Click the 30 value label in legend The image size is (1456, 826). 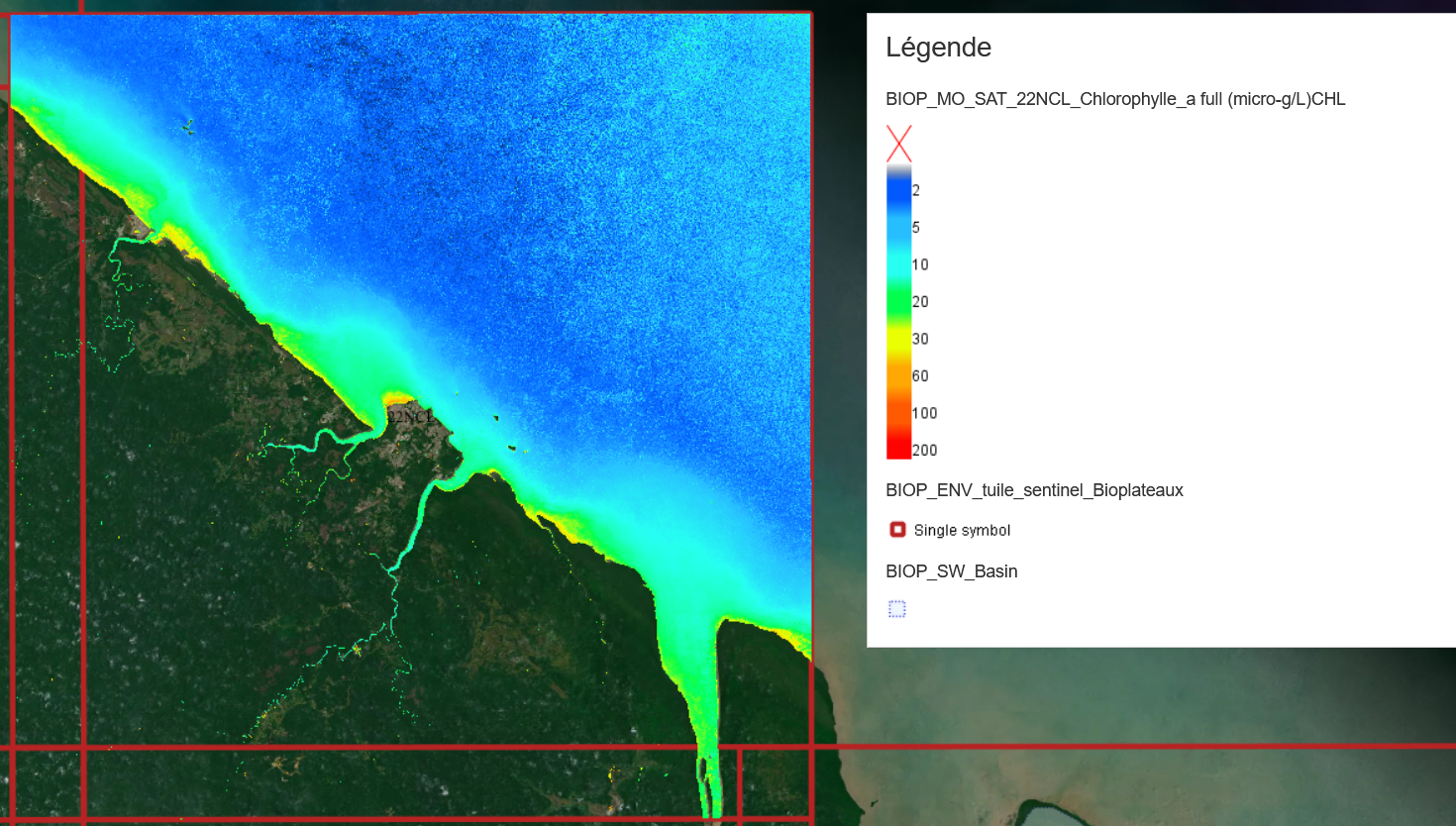(x=920, y=339)
